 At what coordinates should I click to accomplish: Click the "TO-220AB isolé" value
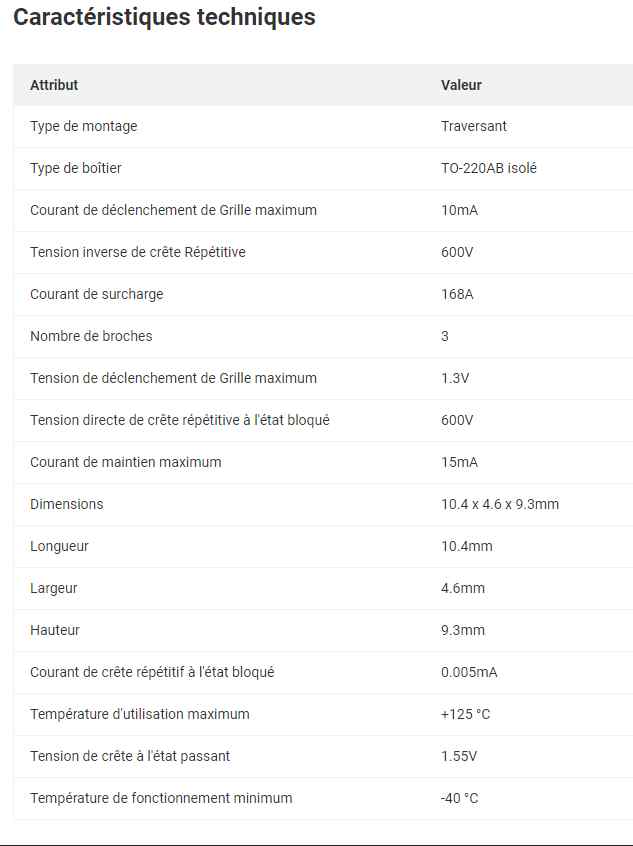pyautogui.click(x=489, y=168)
